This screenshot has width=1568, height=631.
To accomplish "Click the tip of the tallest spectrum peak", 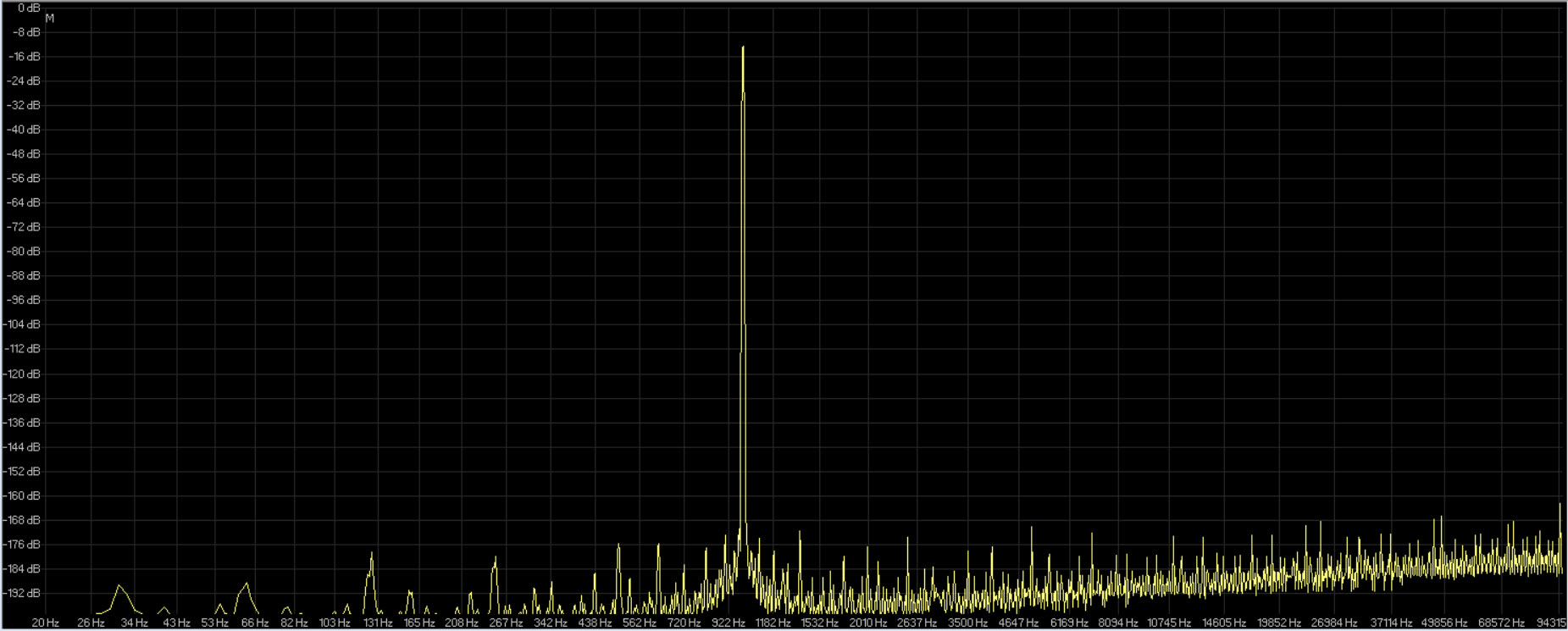I will click(x=743, y=48).
